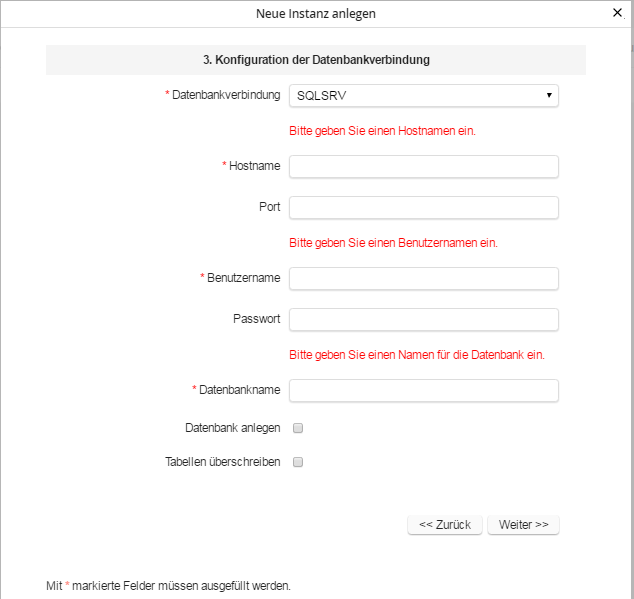Screen dimensions: 634x599
Task: Open the Datenbankverbindung SQLSRV dropdown
Action: [423, 96]
